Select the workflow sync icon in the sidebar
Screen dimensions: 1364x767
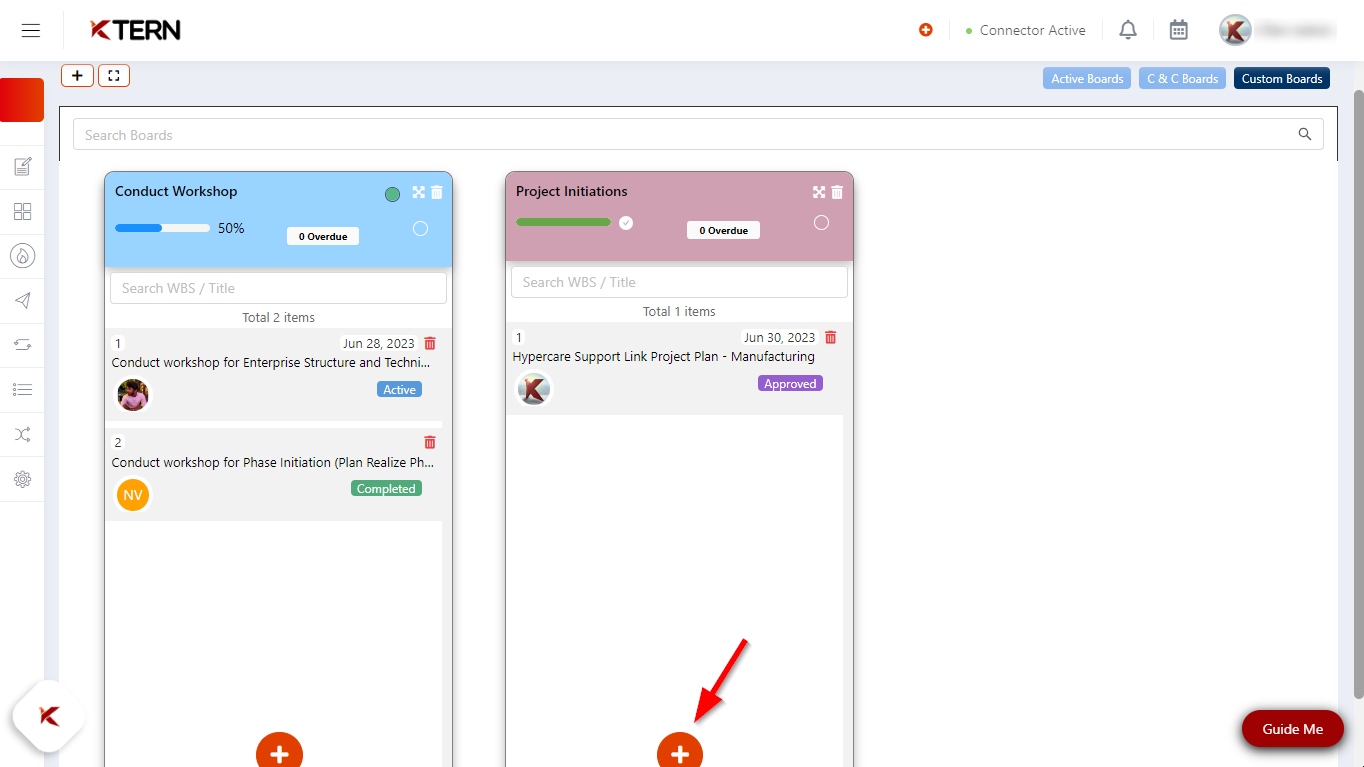coord(22,345)
